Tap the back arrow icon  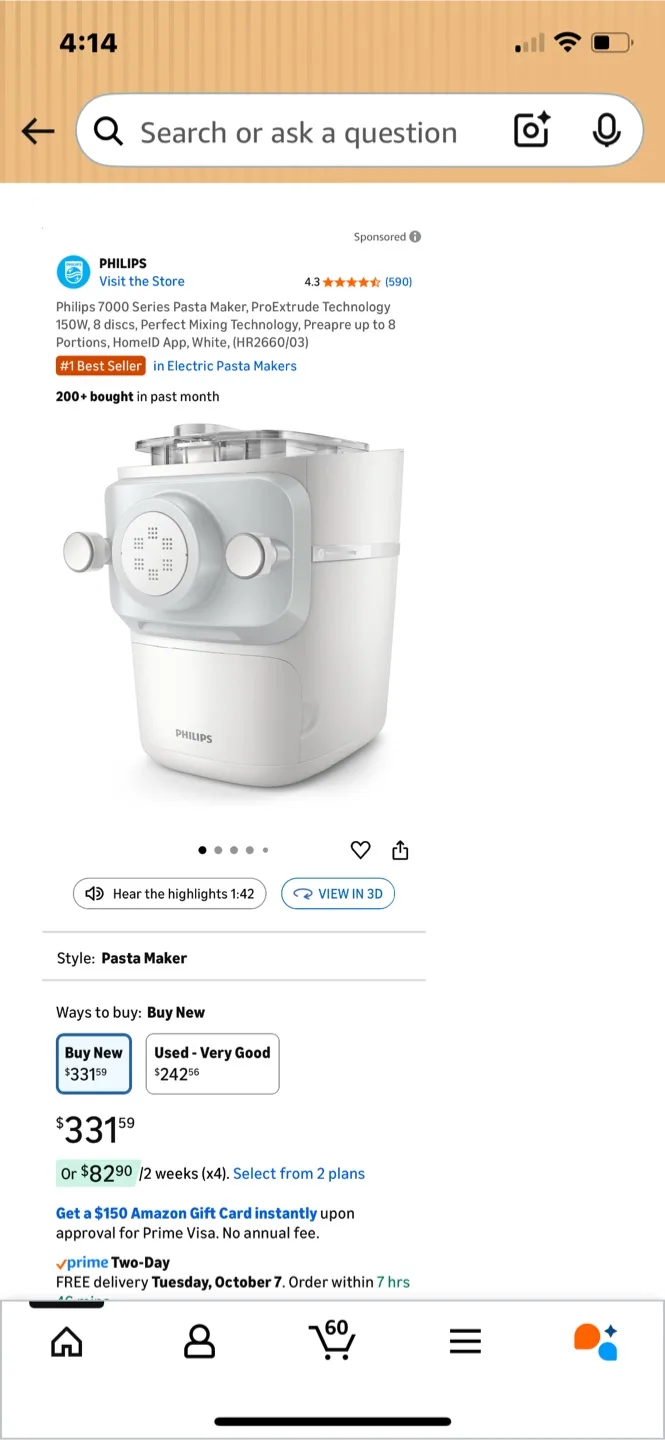click(x=38, y=131)
